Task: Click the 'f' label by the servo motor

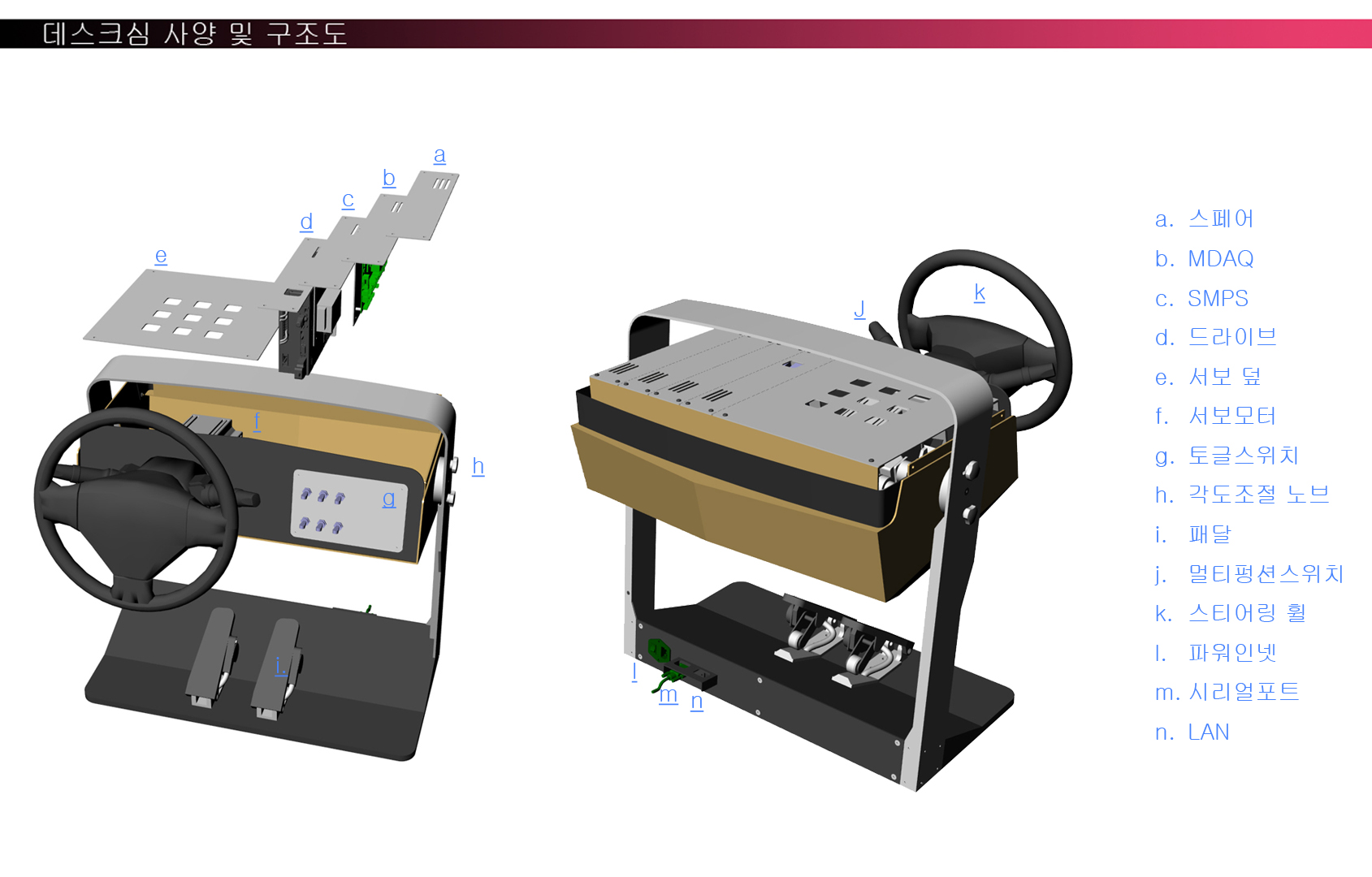Action: [257, 421]
